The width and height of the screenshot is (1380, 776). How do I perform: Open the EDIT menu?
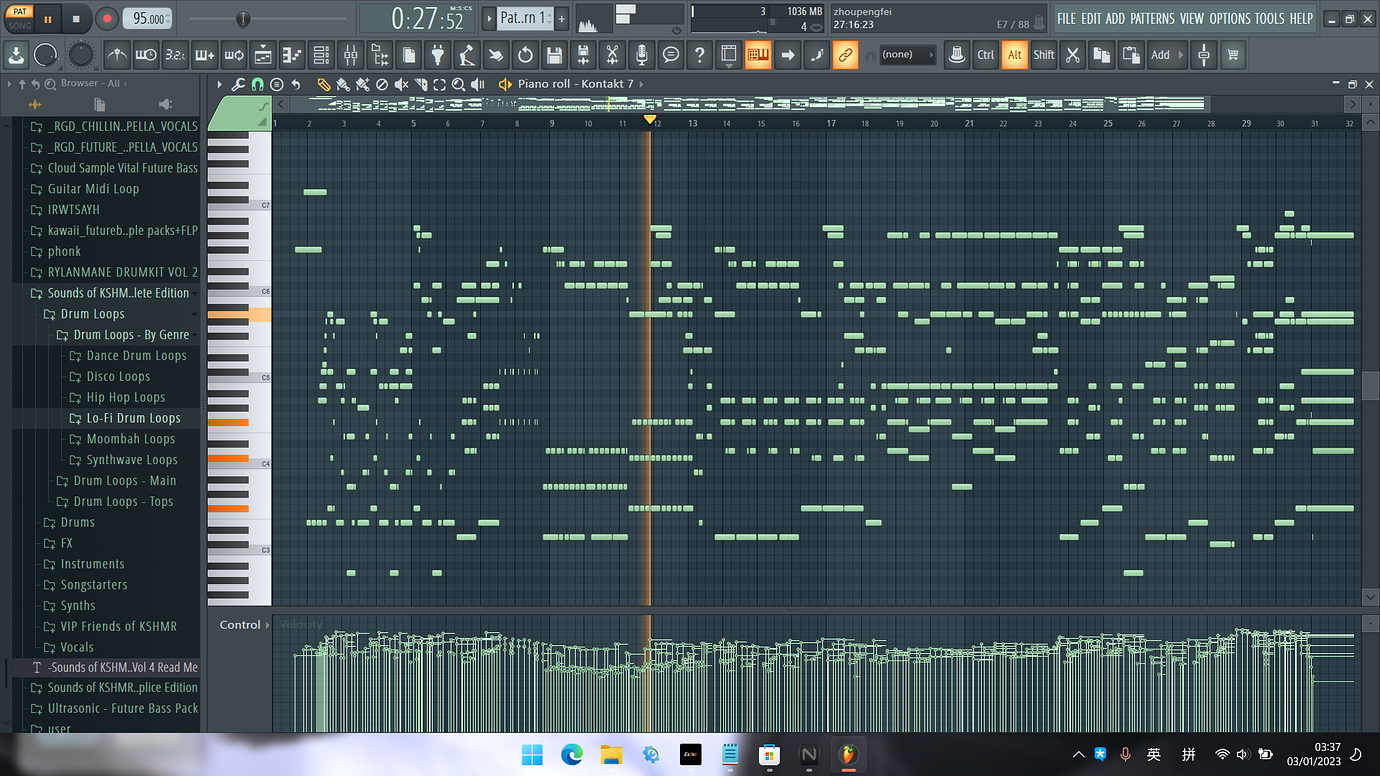pyautogui.click(x=1090, y=19)
